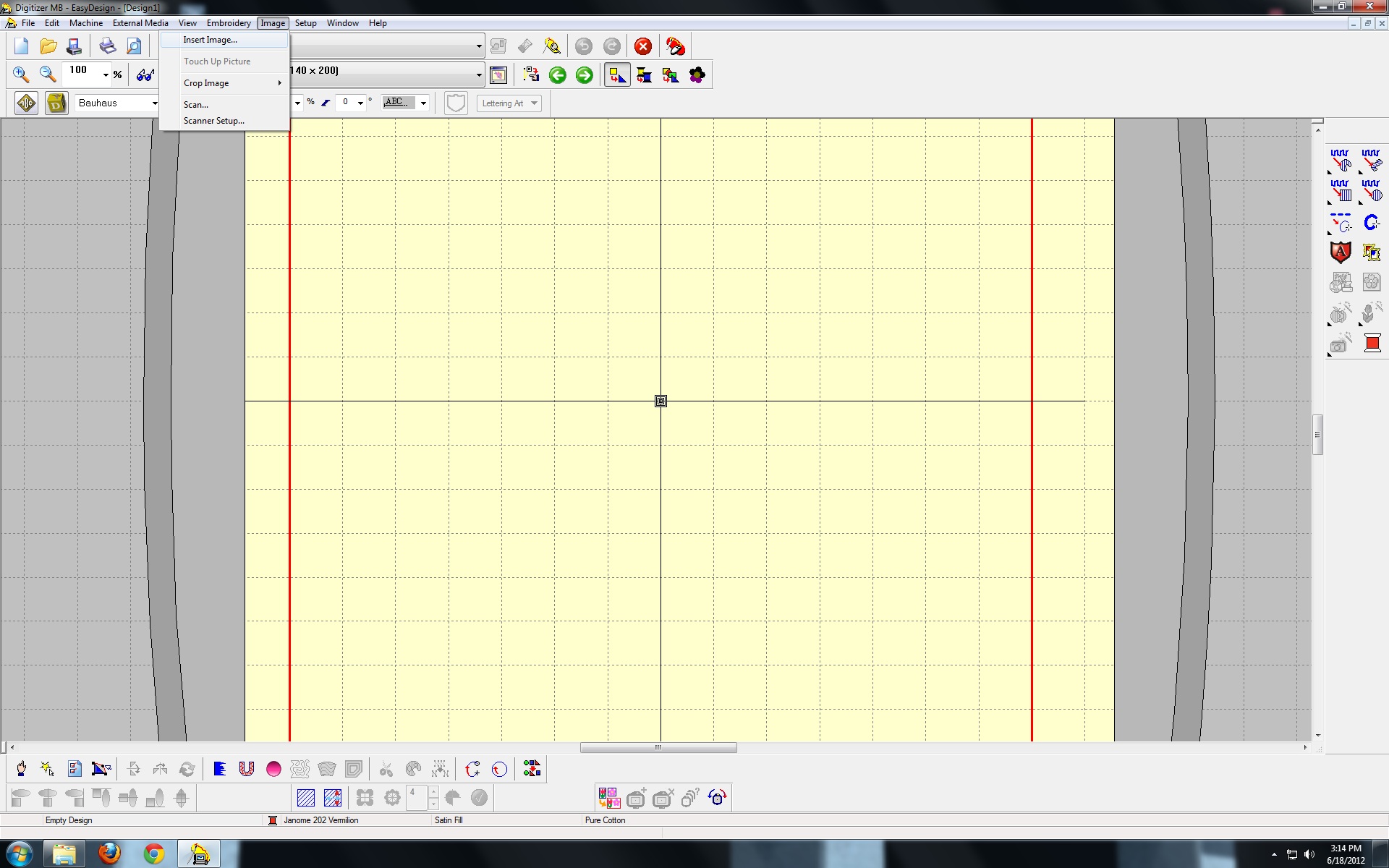
Task: Click the New design page icon
Action: 21,47
